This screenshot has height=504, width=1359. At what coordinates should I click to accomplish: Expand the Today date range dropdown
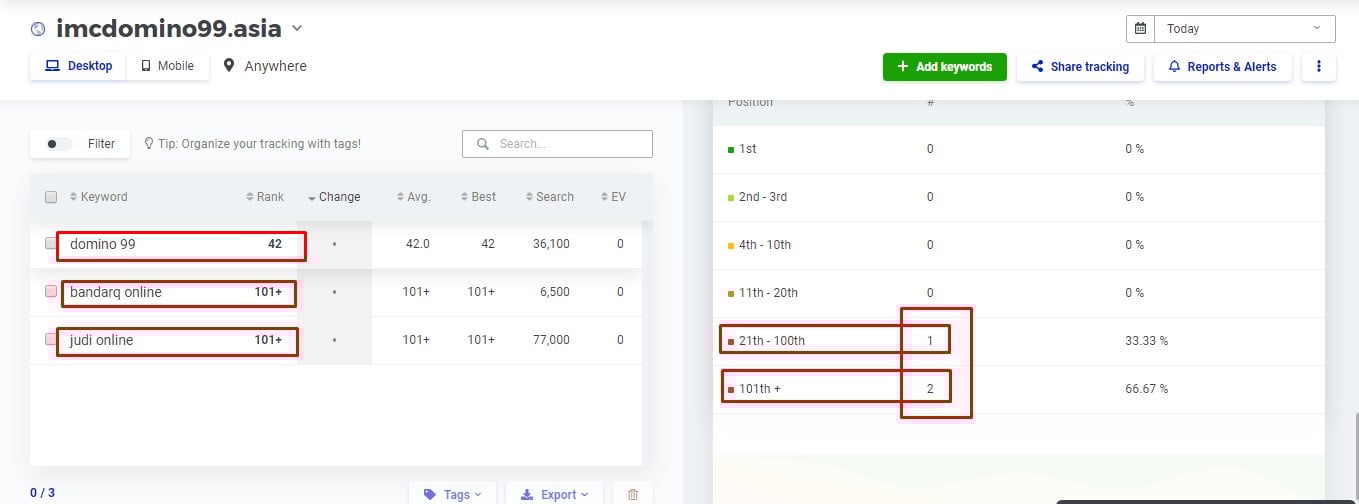(1245, 29)
